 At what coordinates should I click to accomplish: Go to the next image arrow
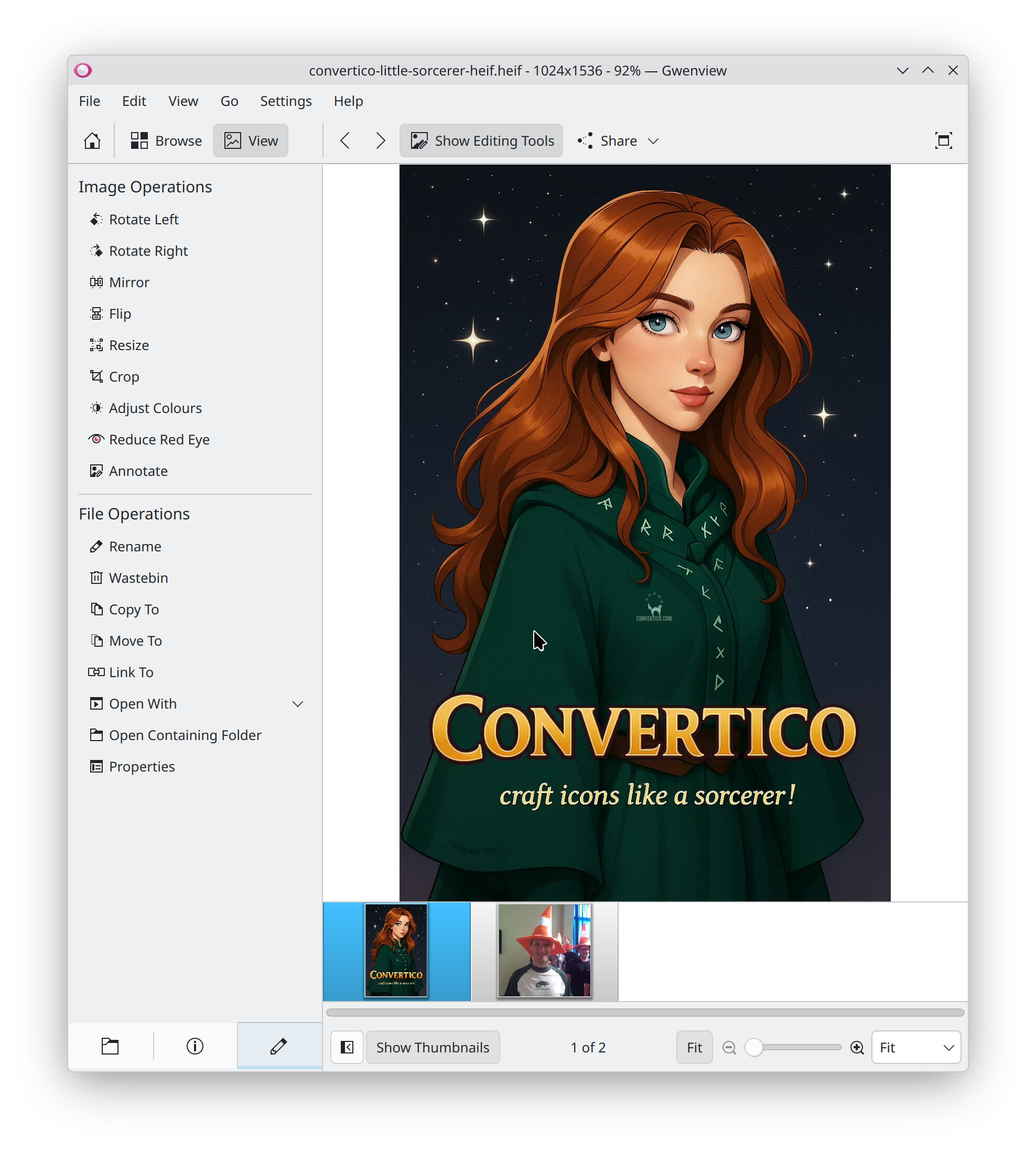pyautogui.click(x=380, y=140)
